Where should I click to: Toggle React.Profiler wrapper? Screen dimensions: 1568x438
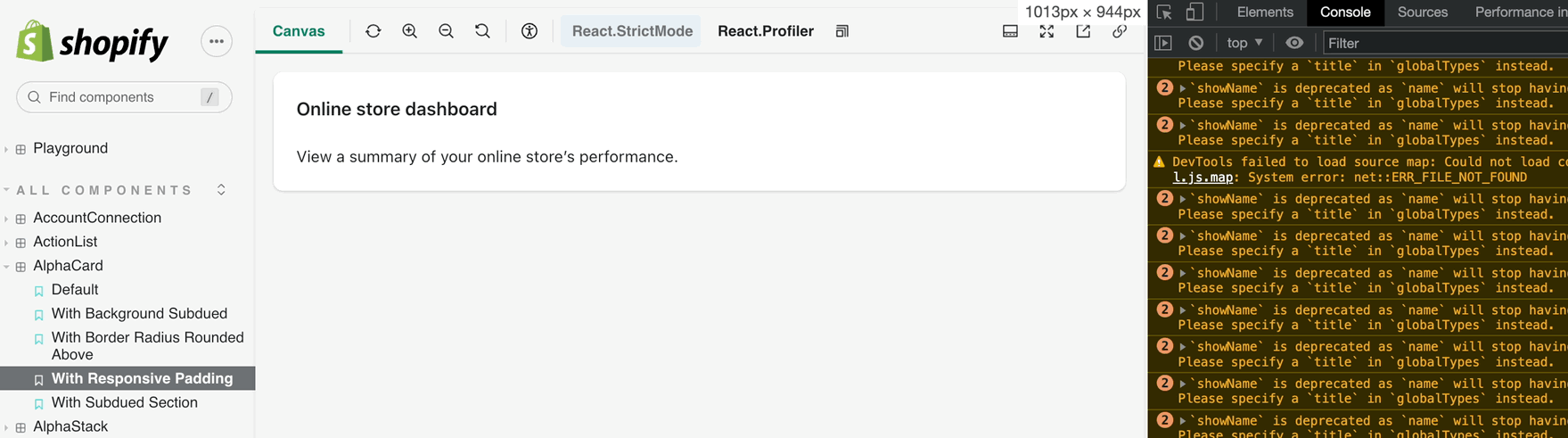click(765, 31)
